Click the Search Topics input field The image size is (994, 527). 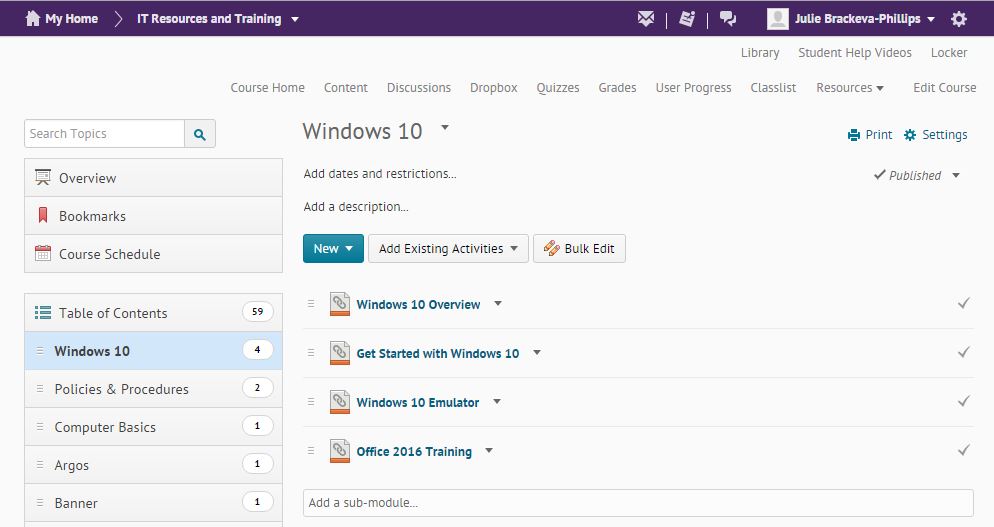tap(105, 134)
